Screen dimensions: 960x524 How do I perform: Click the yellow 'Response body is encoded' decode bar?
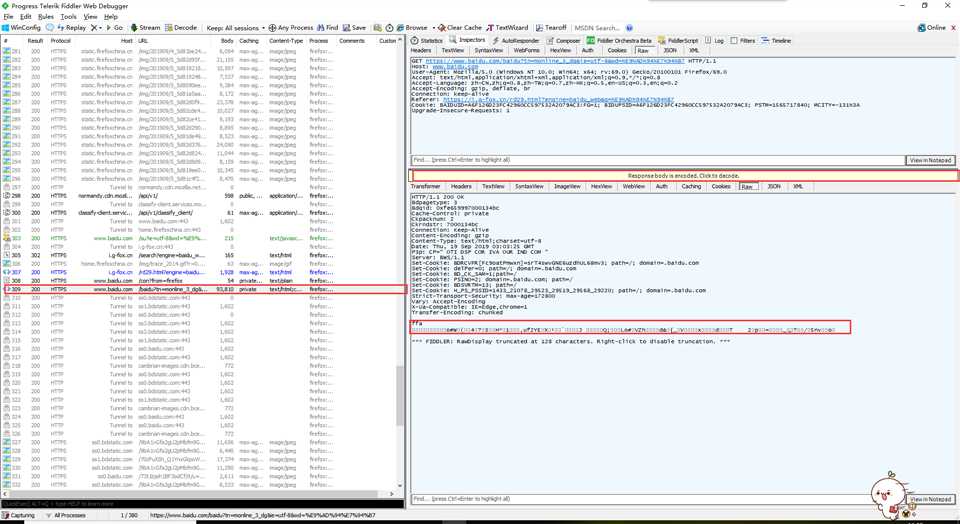click(684, 176)
